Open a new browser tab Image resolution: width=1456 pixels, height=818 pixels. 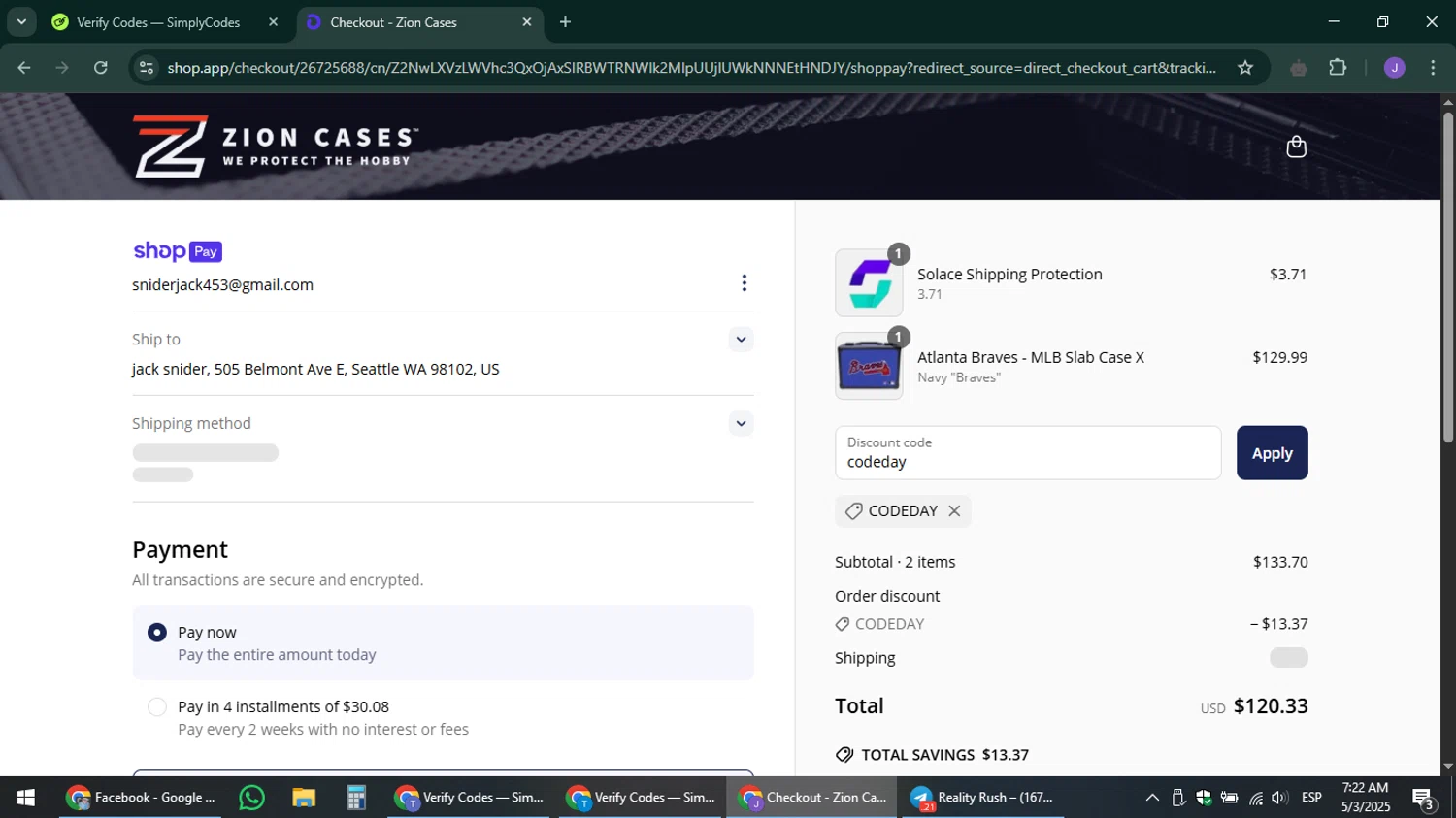tap(565, 21)
